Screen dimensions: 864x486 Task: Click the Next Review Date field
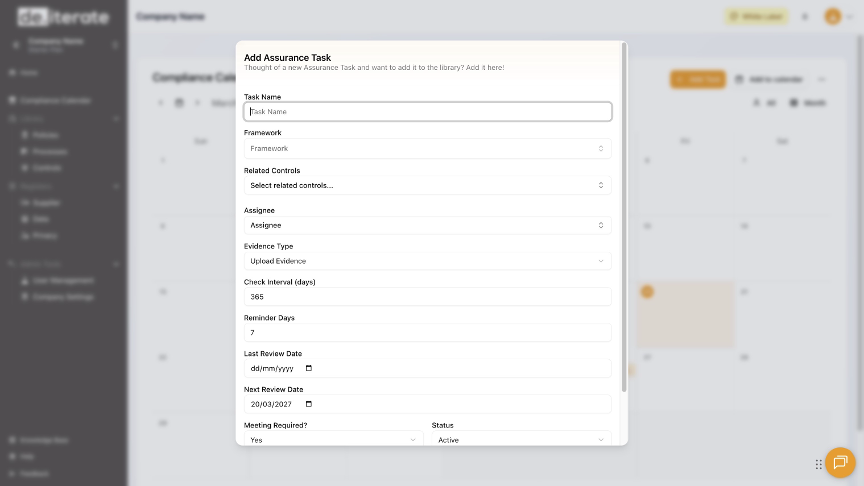click(x=270, y=404)
